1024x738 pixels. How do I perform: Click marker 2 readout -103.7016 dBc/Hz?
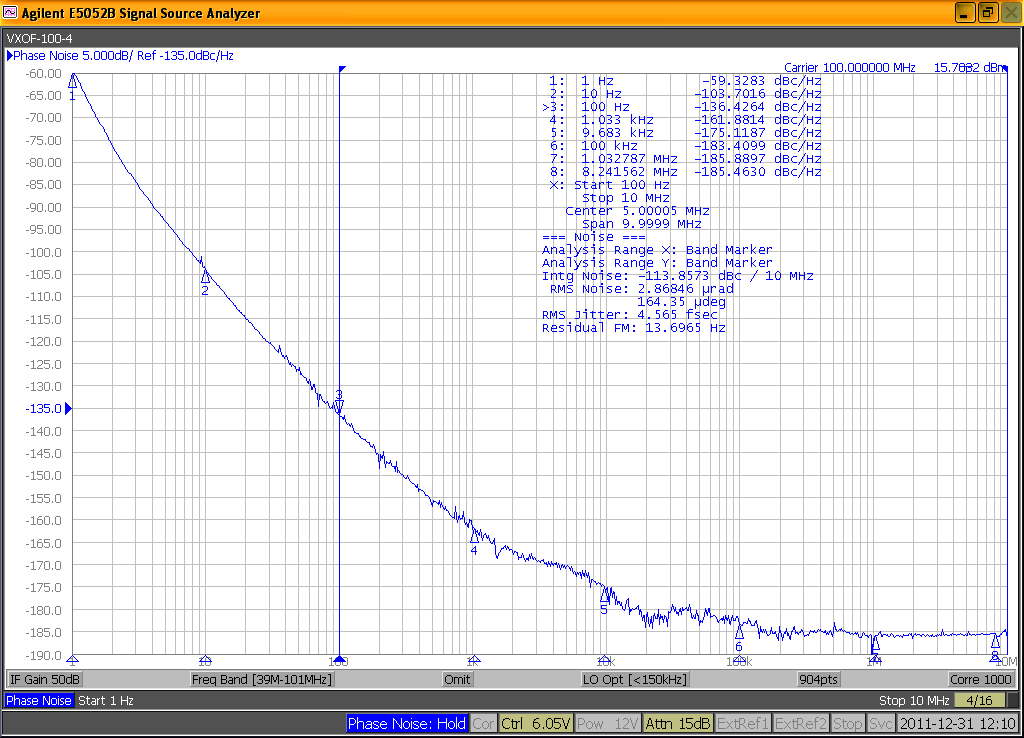click(758, 94)
